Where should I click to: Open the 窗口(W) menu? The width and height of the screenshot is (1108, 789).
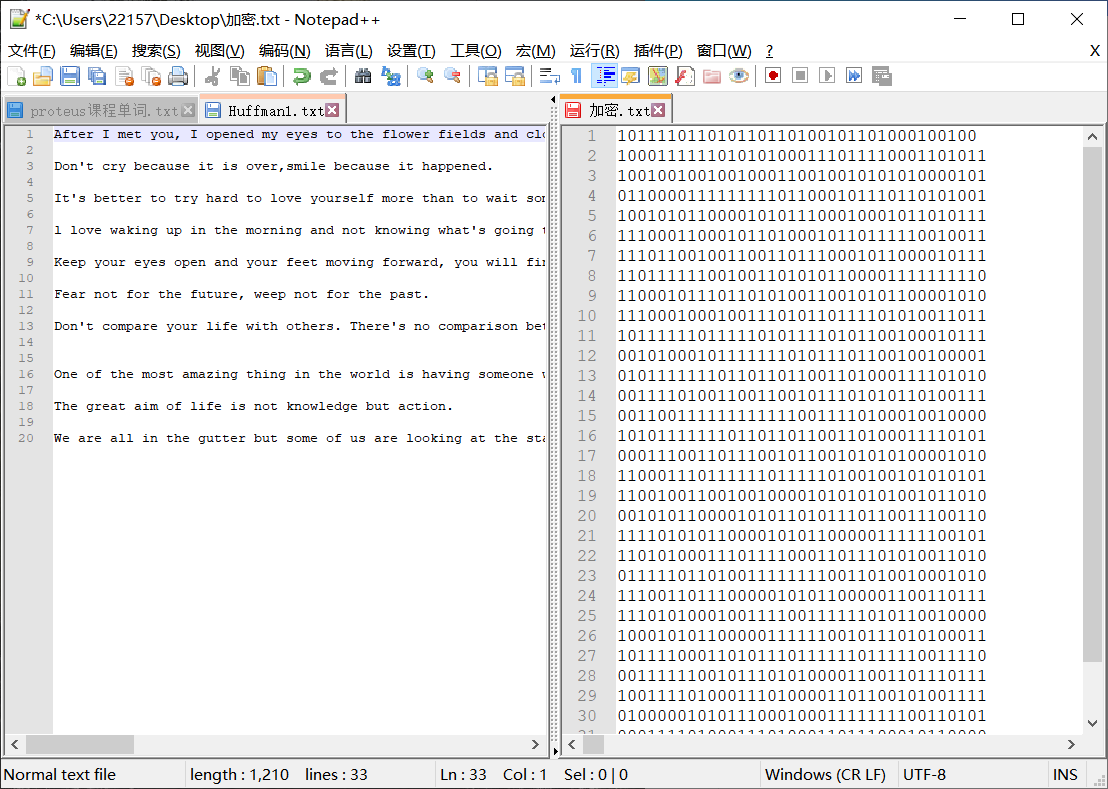click(724, 51)
